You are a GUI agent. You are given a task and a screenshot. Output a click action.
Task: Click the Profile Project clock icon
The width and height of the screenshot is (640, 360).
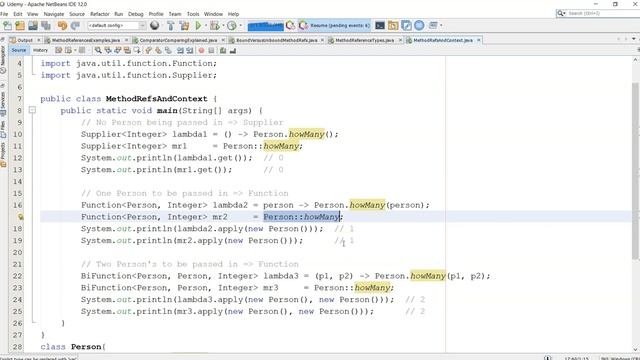(x=231, y=26)
